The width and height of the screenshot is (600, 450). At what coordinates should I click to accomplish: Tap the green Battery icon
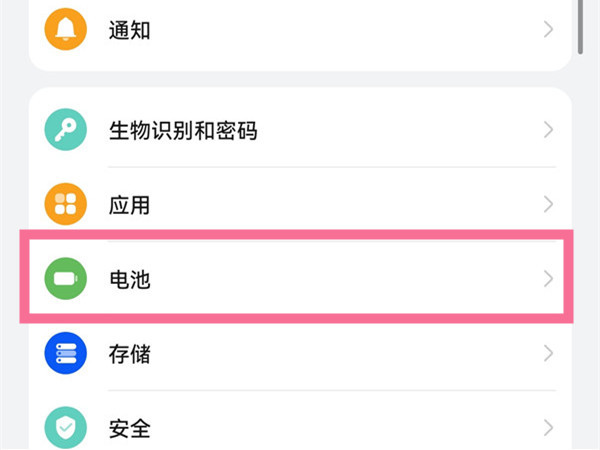click(66, 279)
